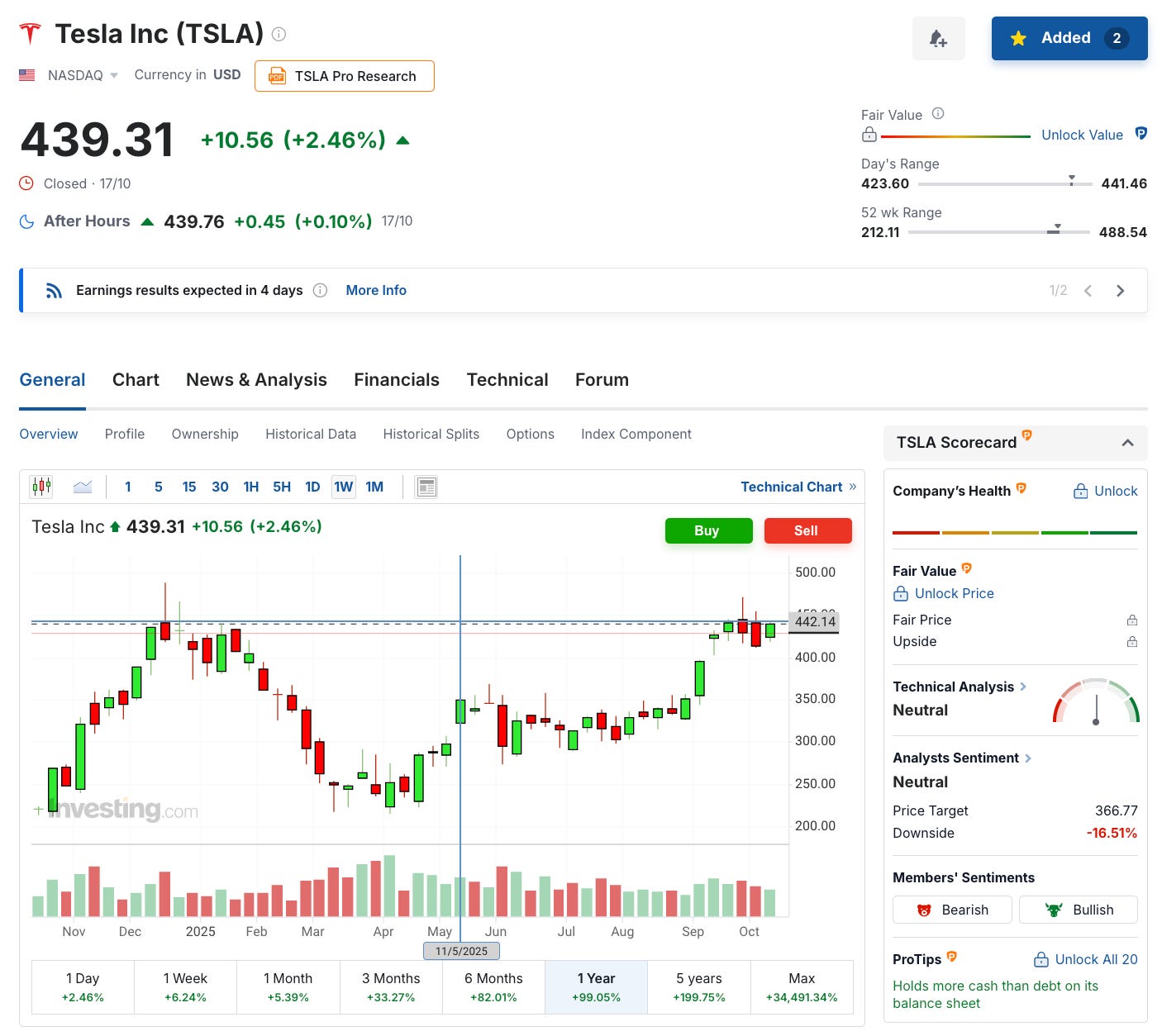Click the lock icon on Fair Price row
Image resolution: width=1162 pixels, height=1036 pixels.
point(1132,620)
